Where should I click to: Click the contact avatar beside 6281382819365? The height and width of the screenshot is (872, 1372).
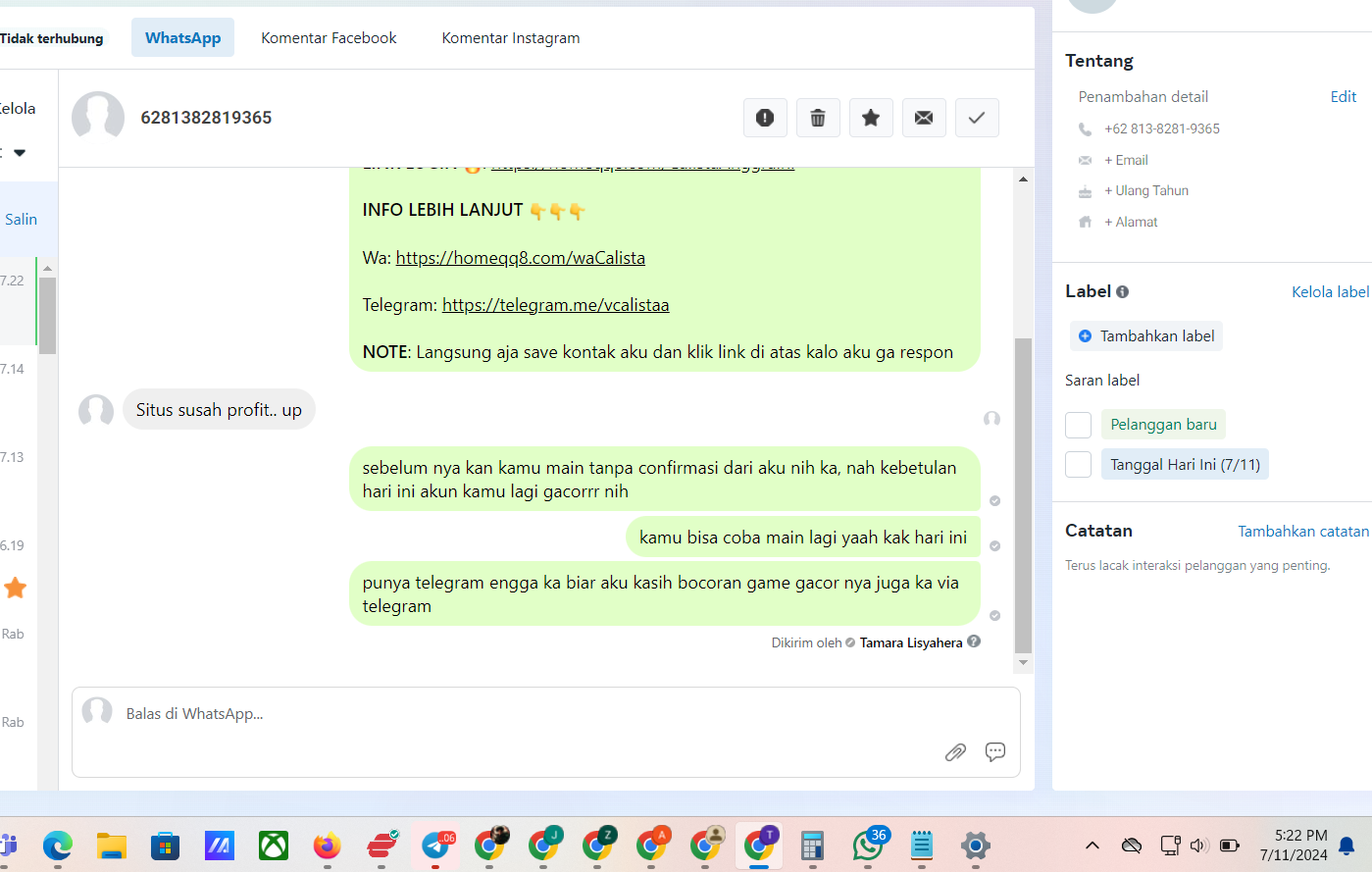(x=98, y=118)
